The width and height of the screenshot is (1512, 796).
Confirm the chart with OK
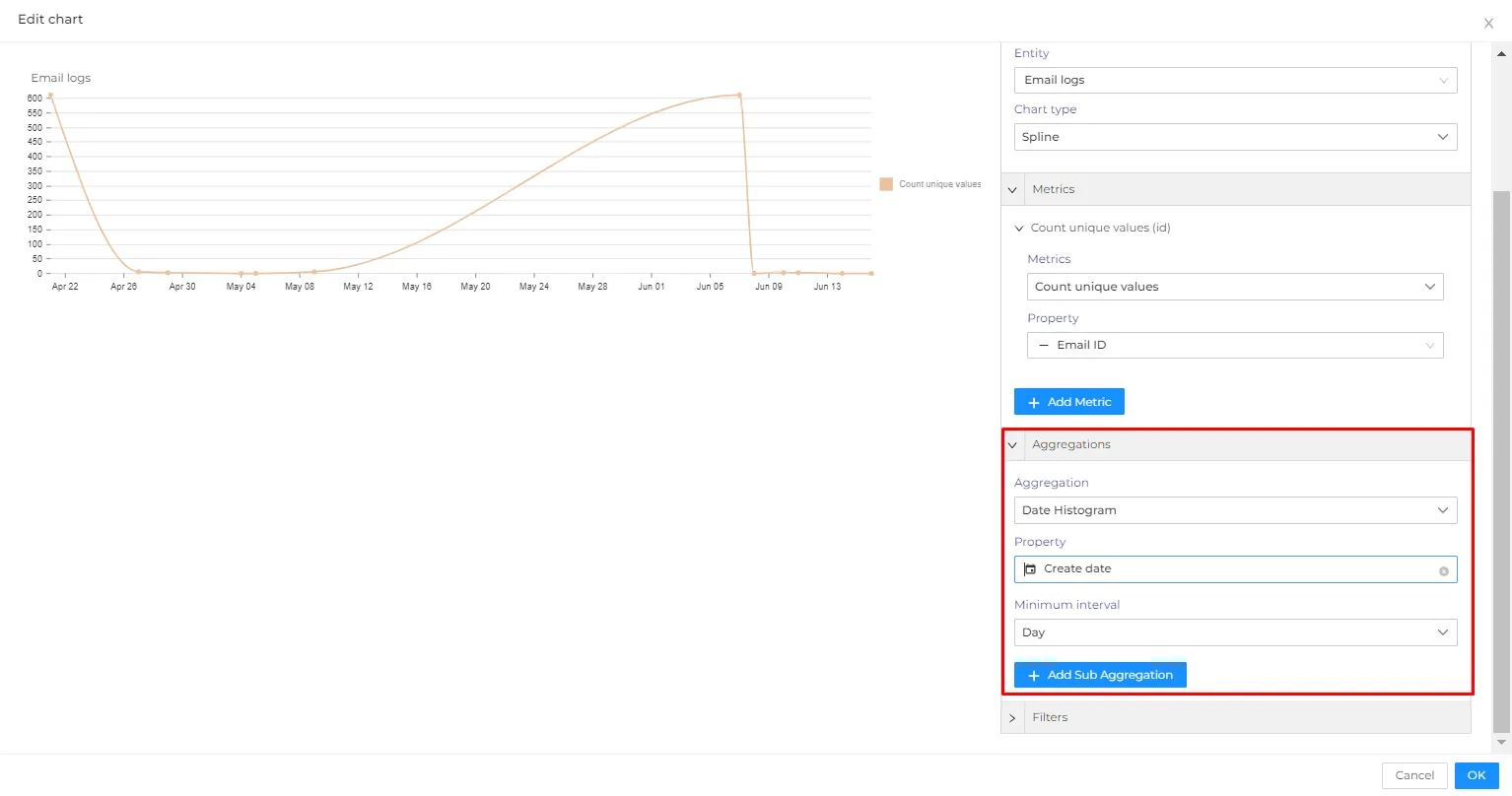pyautogui.click(x=1477, y=775)
